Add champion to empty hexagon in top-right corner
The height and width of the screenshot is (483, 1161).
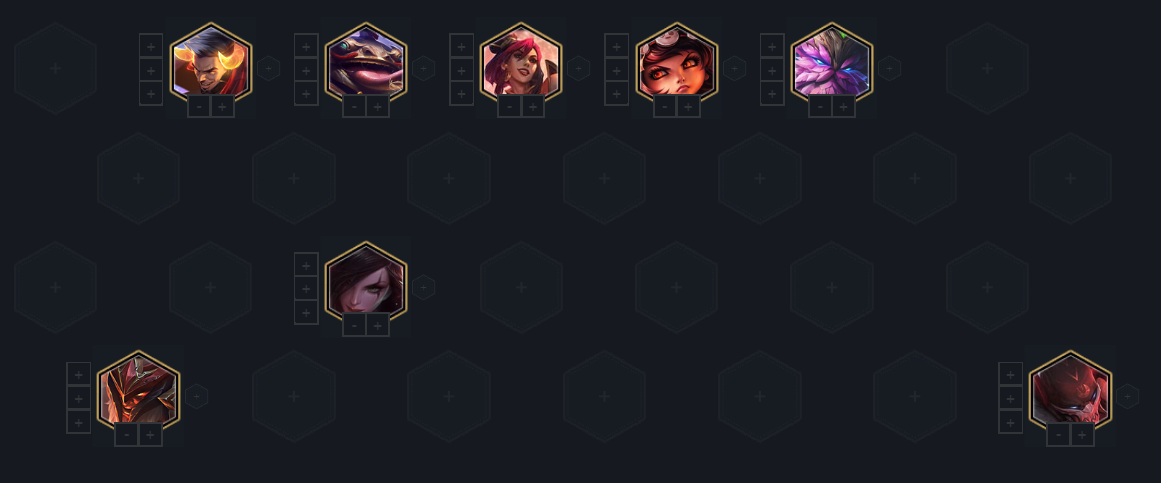pyautogui.click(x=987, y=68)
